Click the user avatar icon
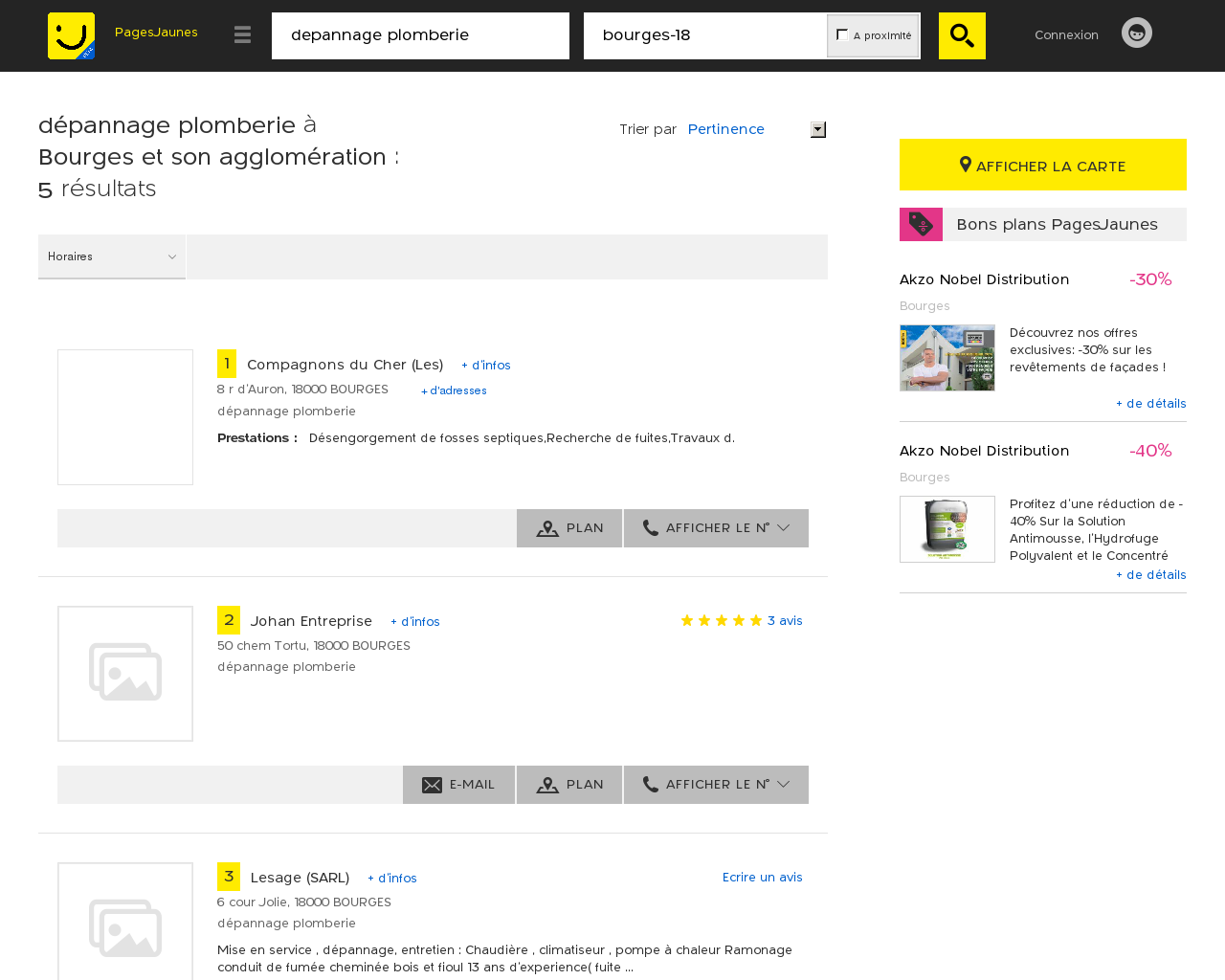1225x980 pixels. pos(1137,33)
